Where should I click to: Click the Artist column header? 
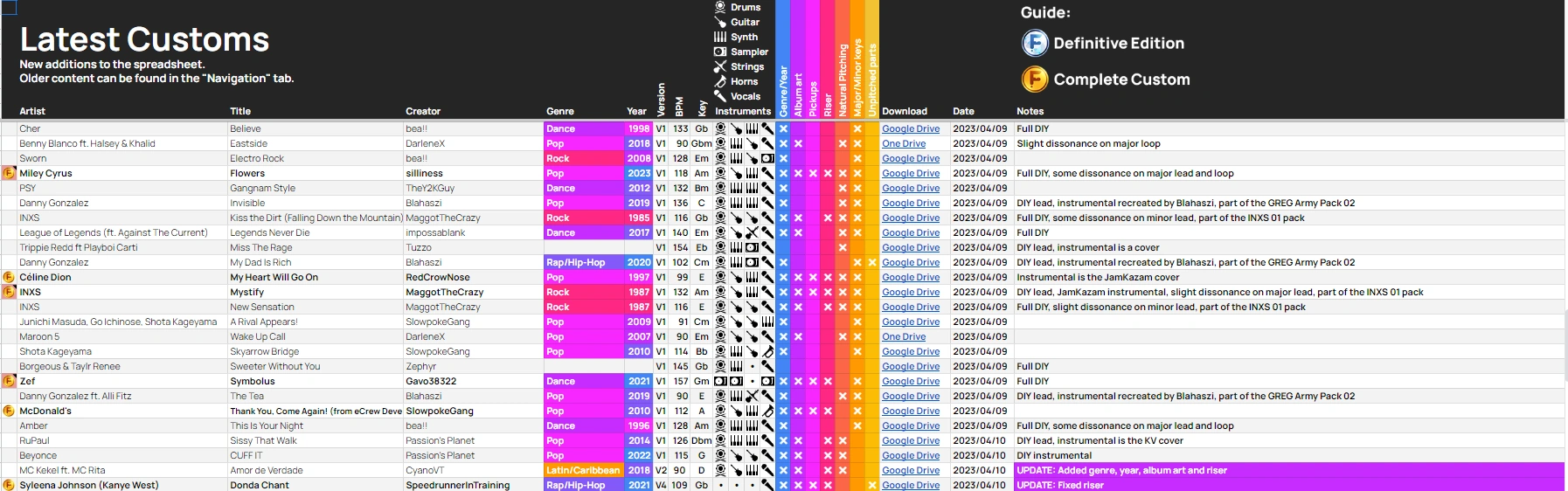tap(32, 111)
